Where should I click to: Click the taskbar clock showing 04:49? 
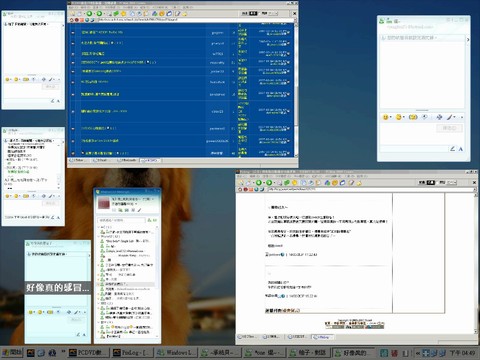tap(463, 352)
